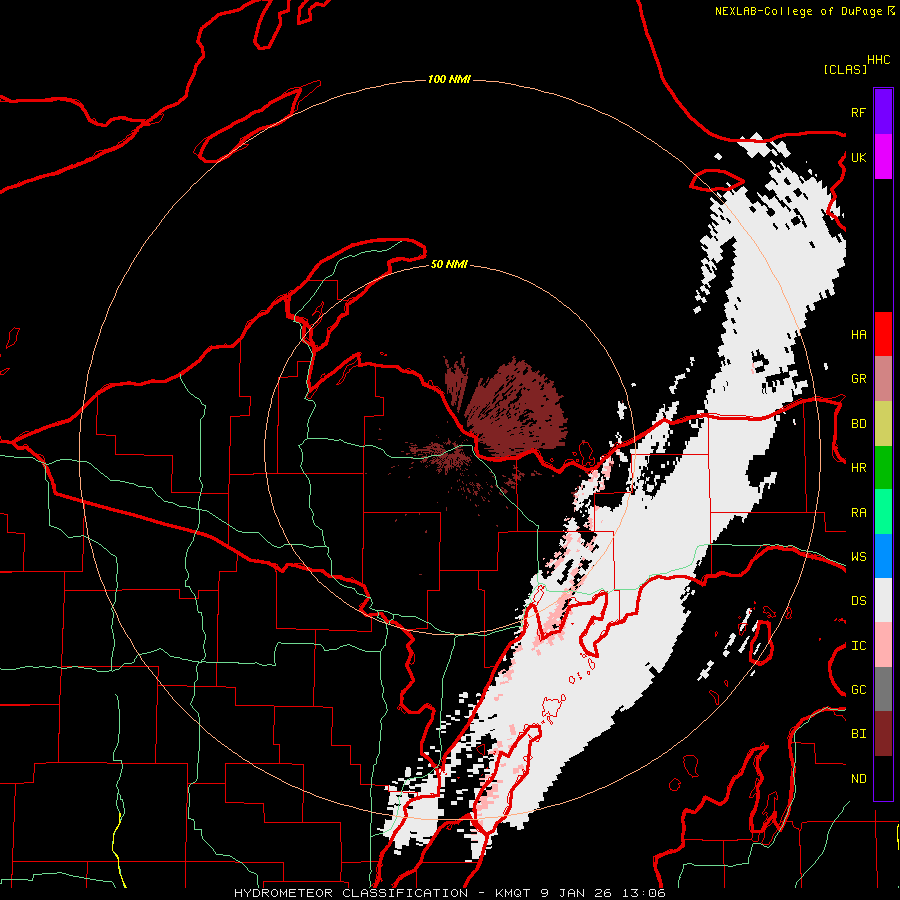The width and height of the screenshot is (900, 900).
Task: Click the black ND no data swatch
Action: [883, 778]
